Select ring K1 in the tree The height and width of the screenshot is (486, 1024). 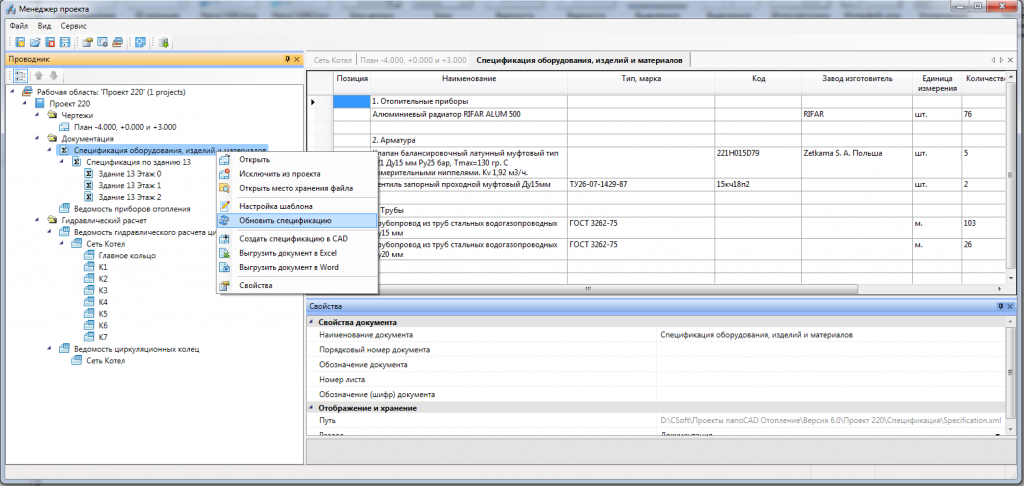tap(103, 267)
